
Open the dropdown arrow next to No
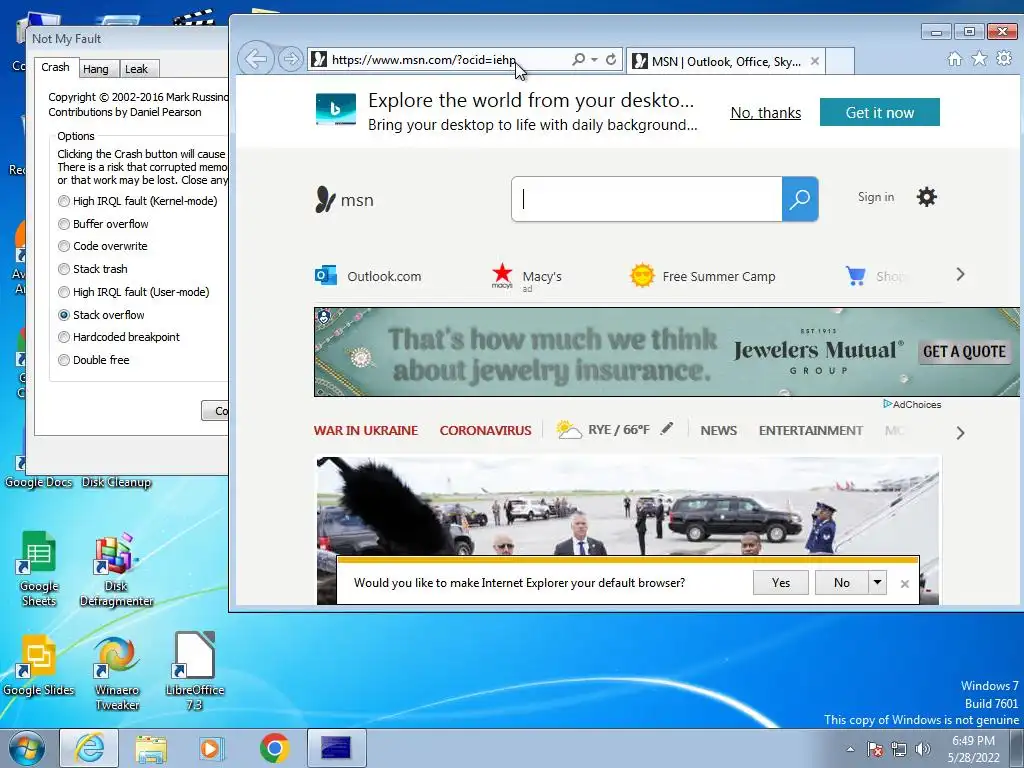click(877, 582)
